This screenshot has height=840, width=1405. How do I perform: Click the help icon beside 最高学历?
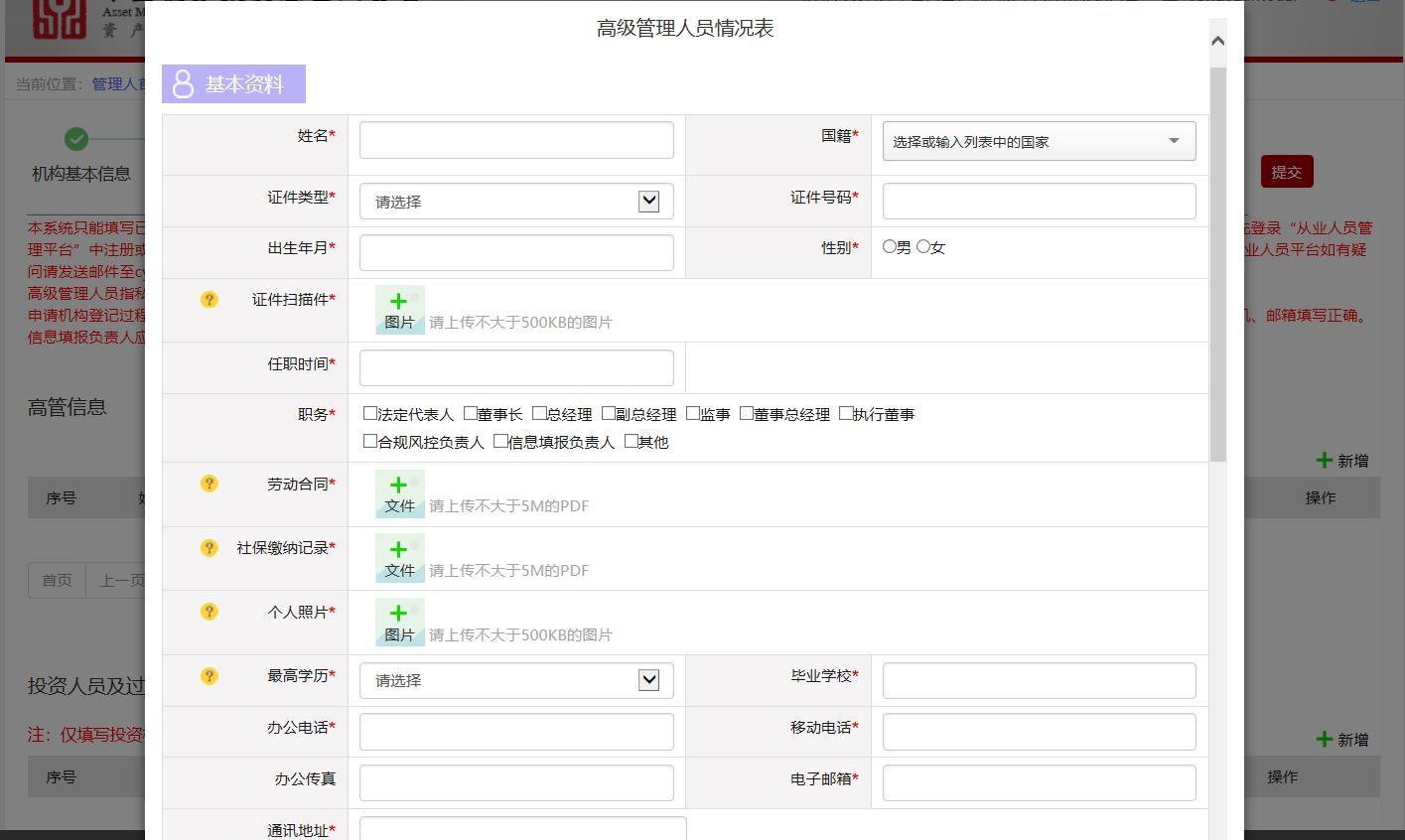(209, 676)
